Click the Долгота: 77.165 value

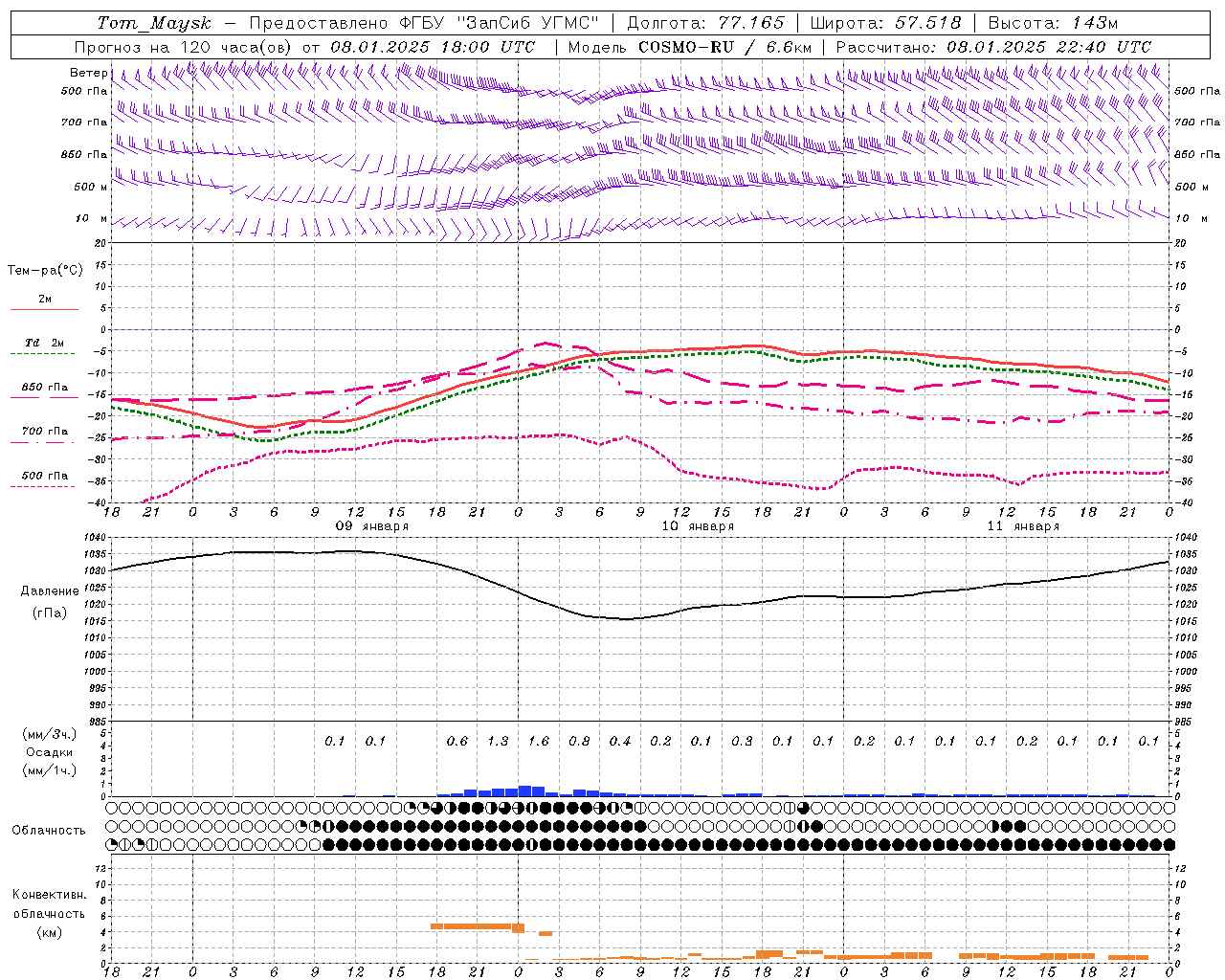705,23
